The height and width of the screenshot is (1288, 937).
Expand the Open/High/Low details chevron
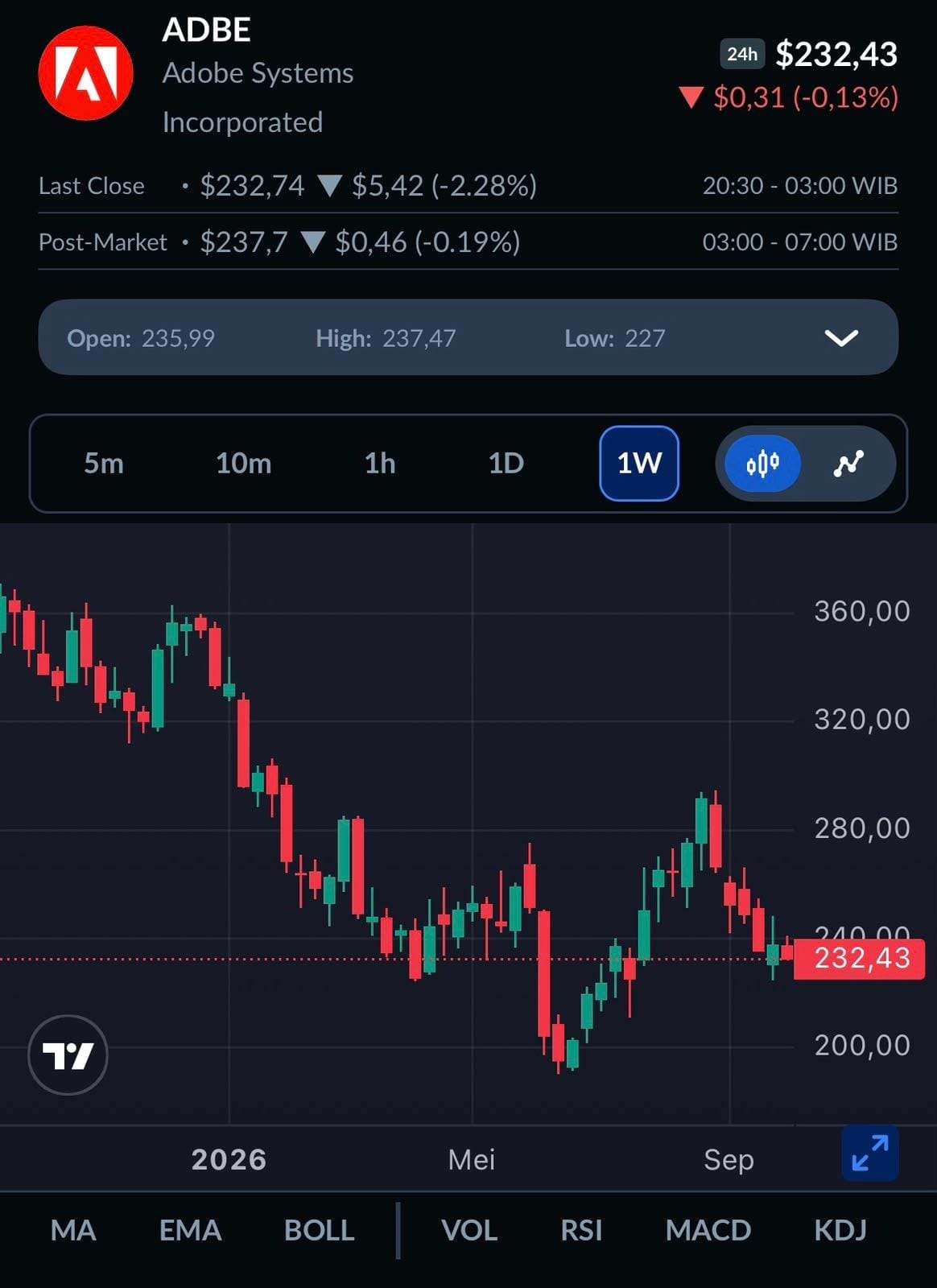pos(841,338)
